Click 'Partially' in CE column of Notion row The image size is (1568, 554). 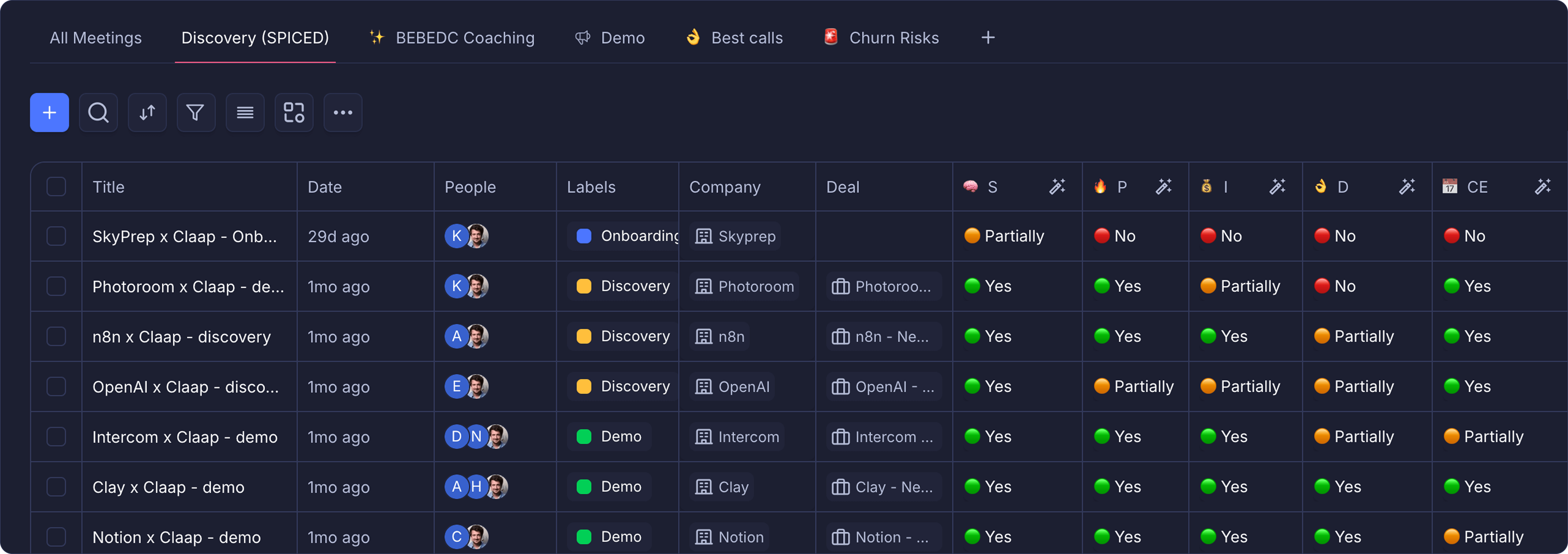click(x=1484, y=537)
